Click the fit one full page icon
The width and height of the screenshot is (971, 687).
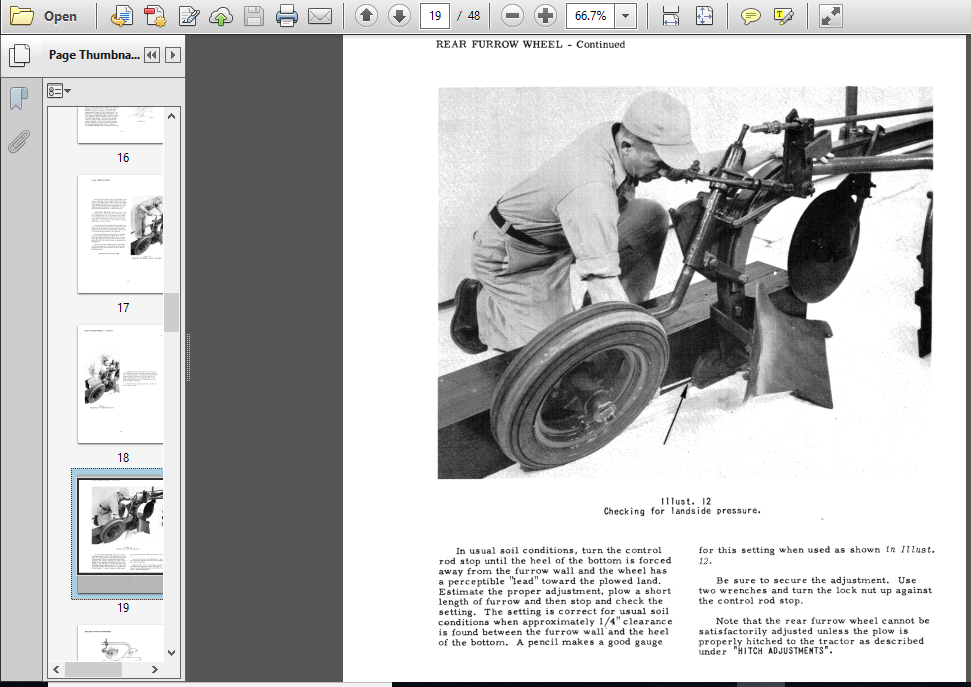click(704, 16)
